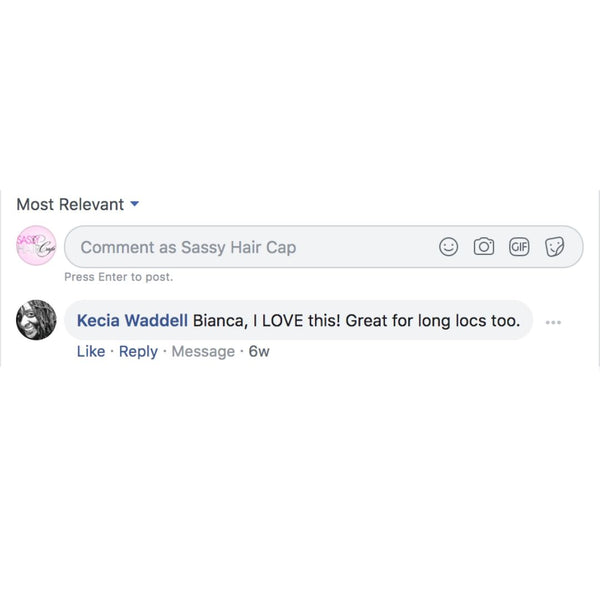This screenshot has height=600, width=600.
Task: Reply to Kecia Waddell's comment
Action: click(138, 351)
